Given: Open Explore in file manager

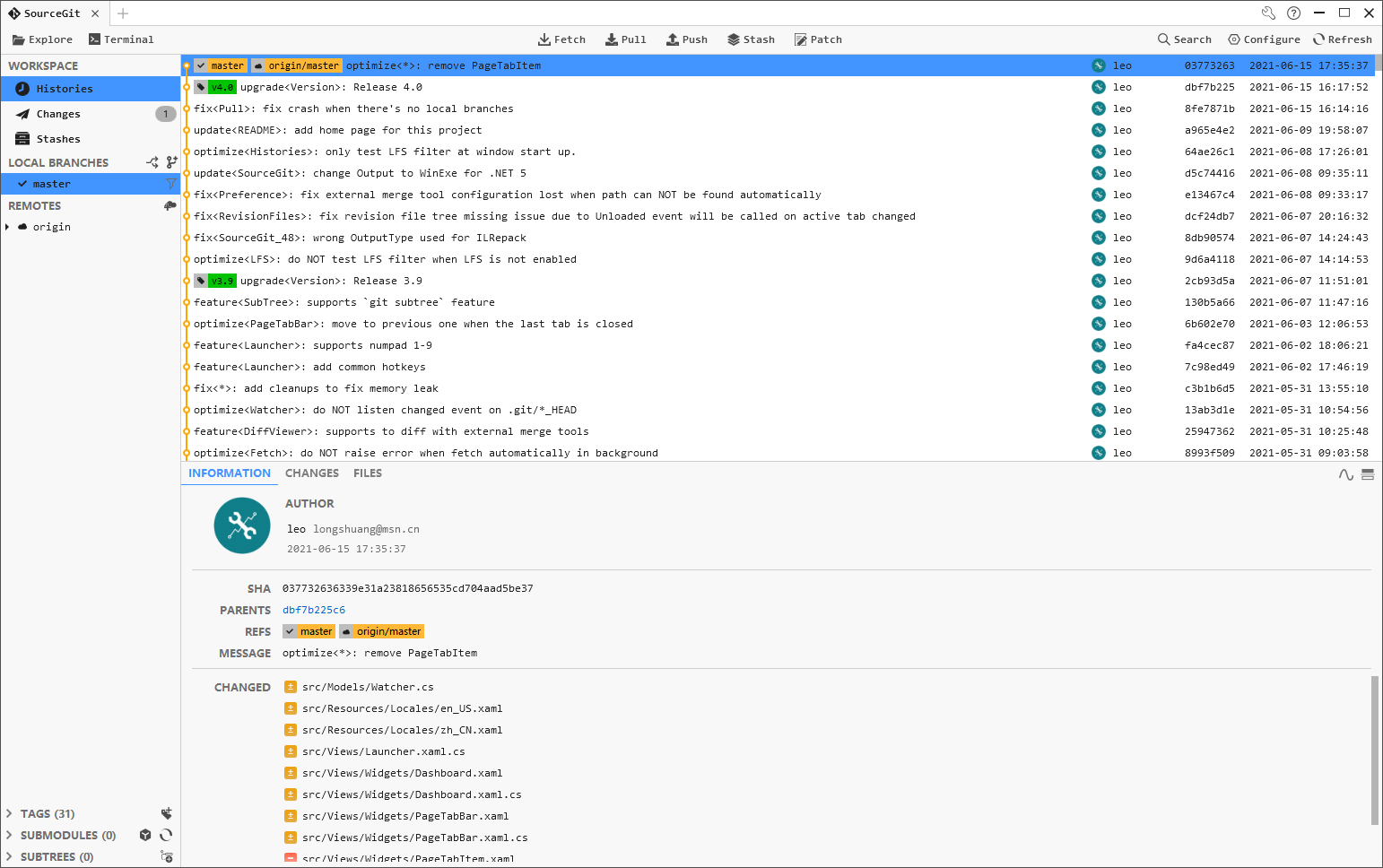Looking at the screenshot, I should pos(42,39).
